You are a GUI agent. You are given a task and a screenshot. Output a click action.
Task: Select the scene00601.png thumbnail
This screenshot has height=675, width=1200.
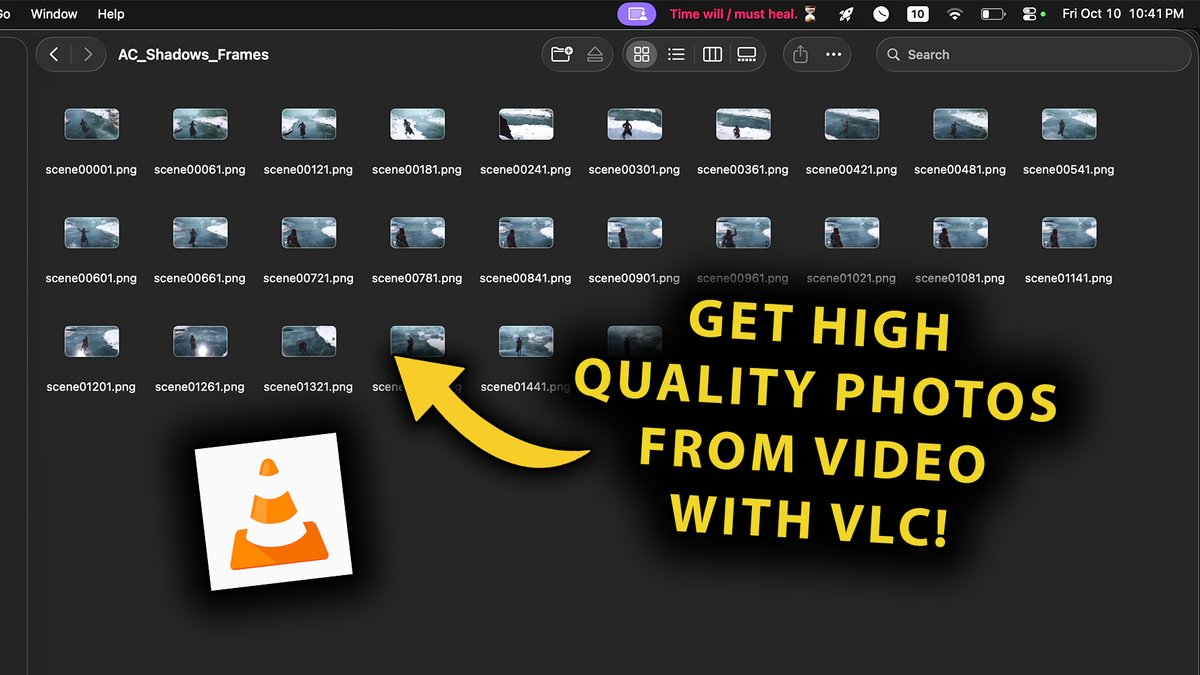tap(92, 233)
